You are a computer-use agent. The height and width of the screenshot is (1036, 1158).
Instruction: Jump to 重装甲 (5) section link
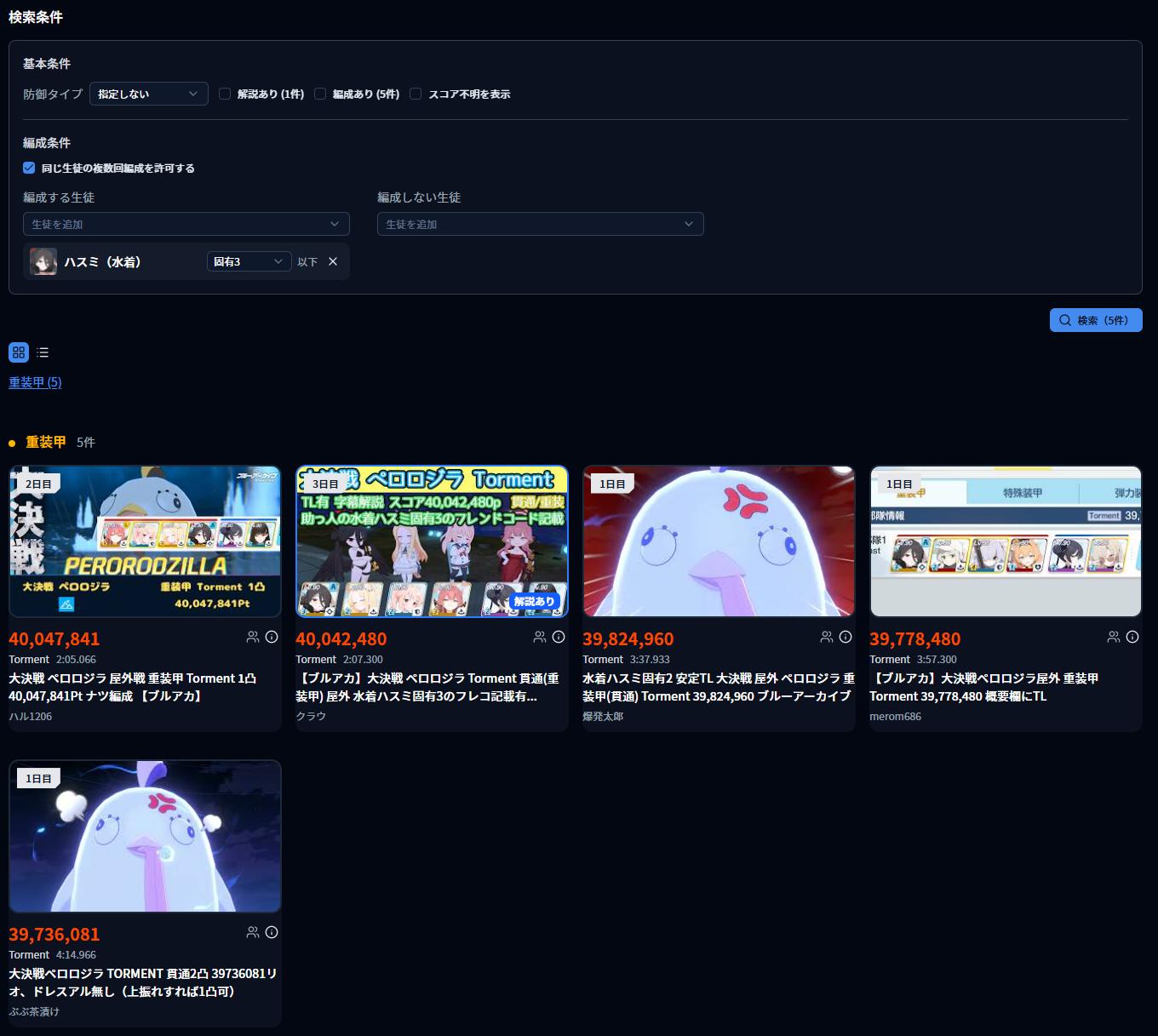tap(35, 382)
